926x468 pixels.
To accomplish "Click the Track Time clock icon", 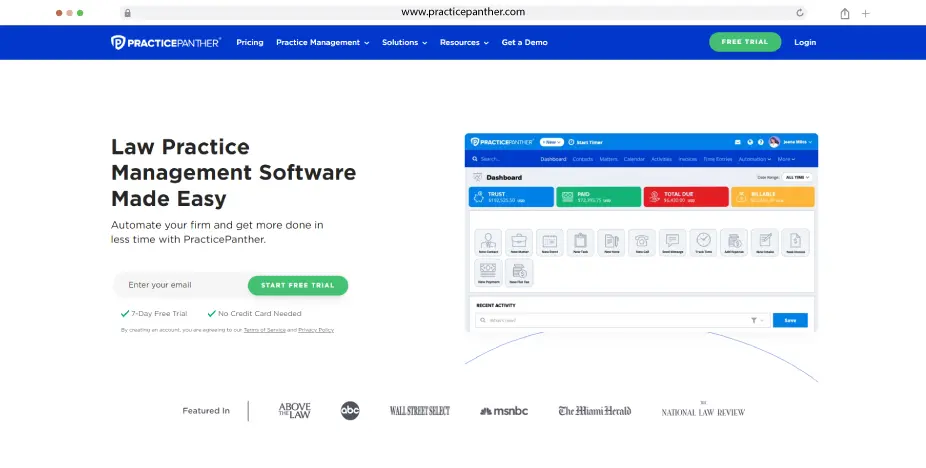I will tap(703, 242).
